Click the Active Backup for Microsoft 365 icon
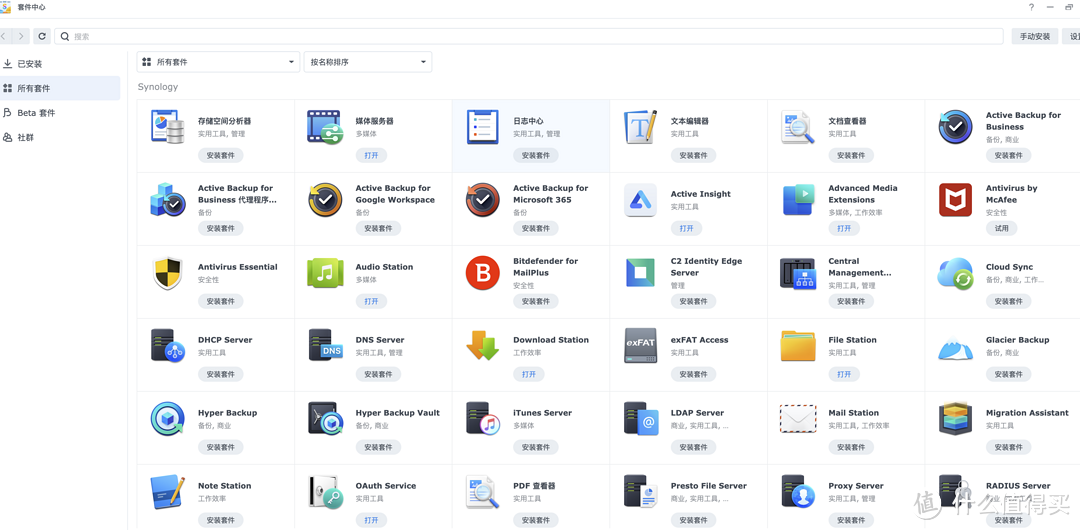 point(482,200)
